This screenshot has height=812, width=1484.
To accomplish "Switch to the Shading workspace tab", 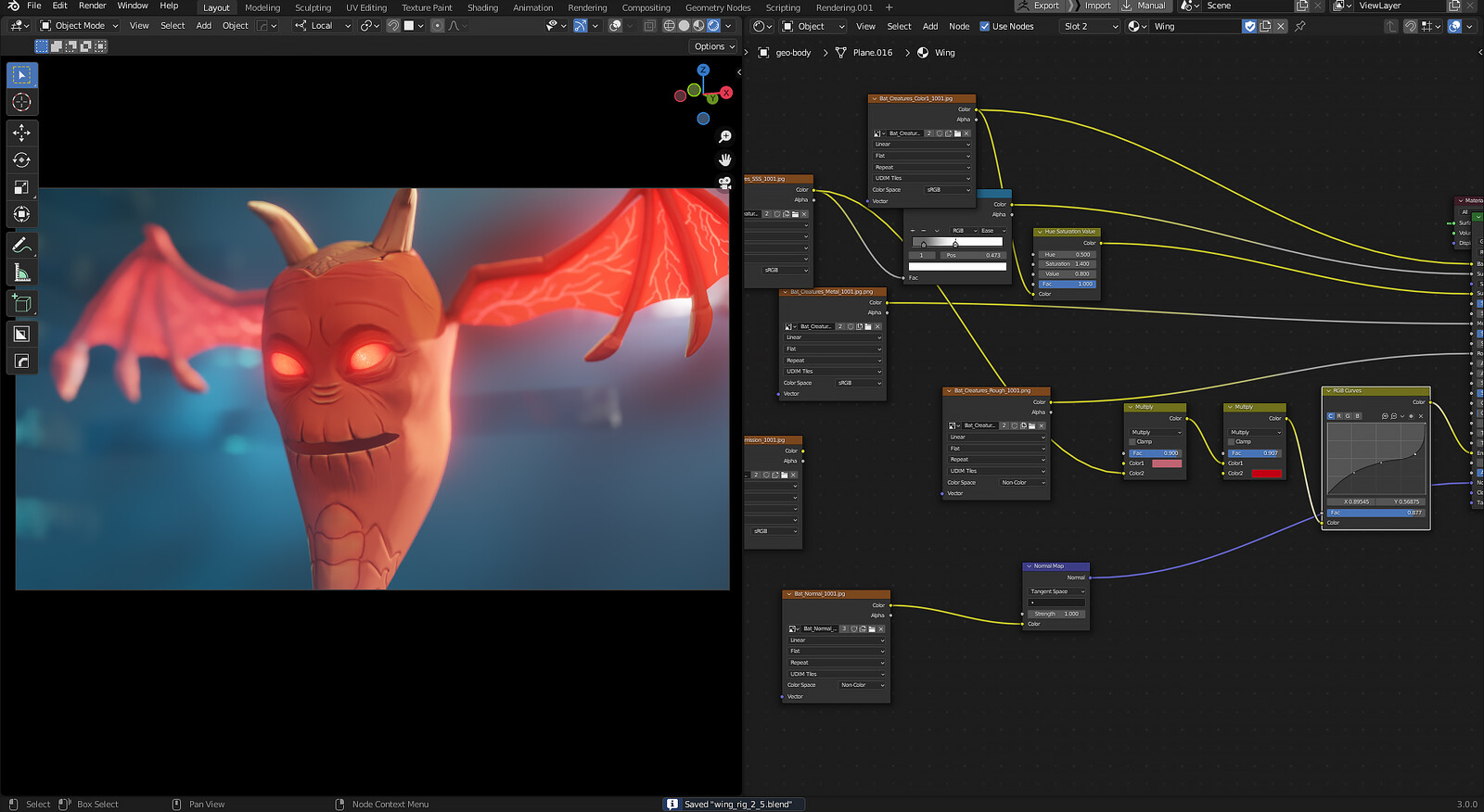I will click(x=482, y=7).
